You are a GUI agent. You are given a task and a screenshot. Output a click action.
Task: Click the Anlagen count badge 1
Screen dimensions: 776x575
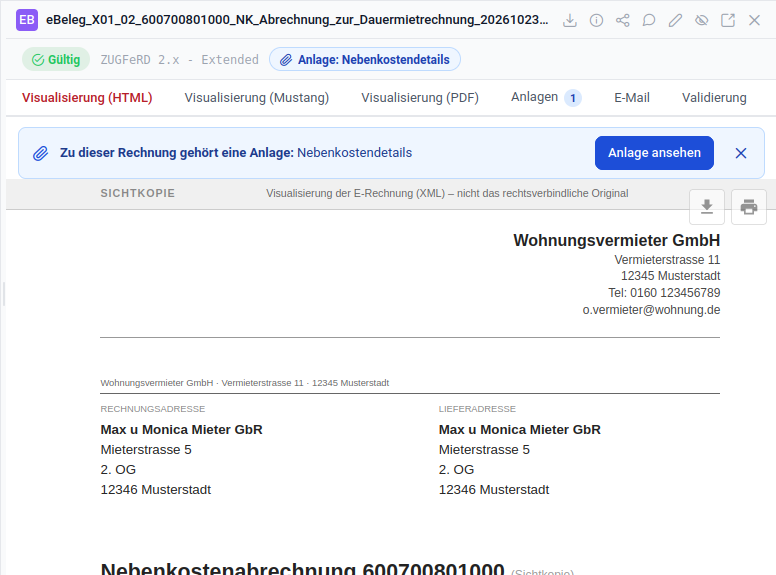pyautogui.click(x=573, y=98)
